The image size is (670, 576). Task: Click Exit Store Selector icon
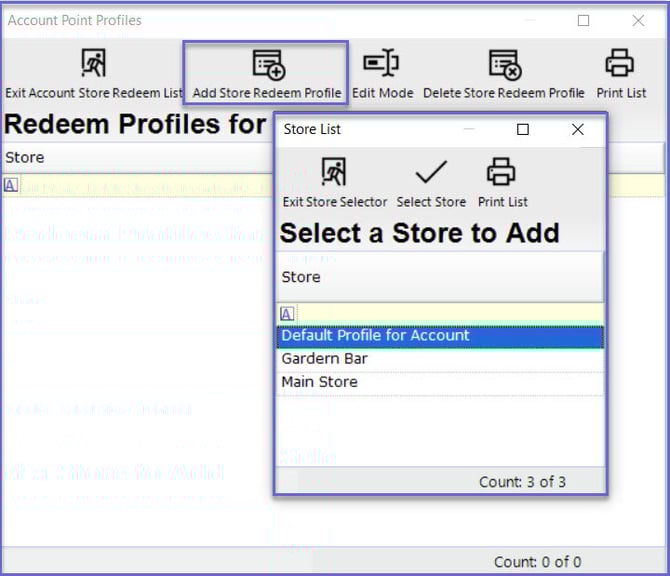point(334,173)
